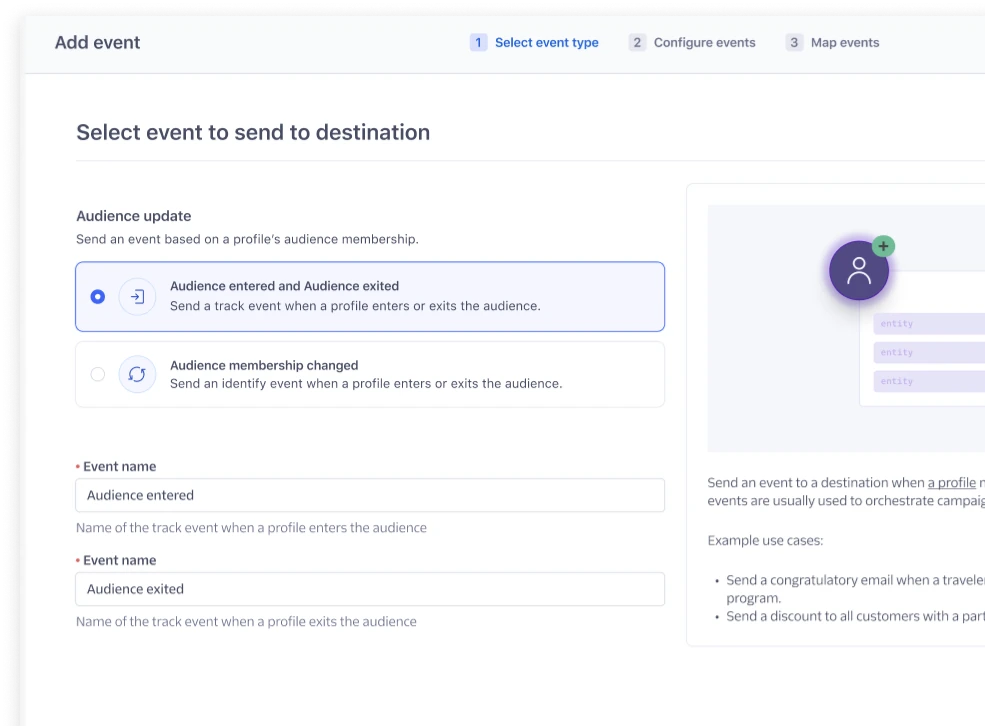Click 'Send an event based on a profile's audience membership' text
This screenshot has height=726, width=985.
tap(248, 239)
